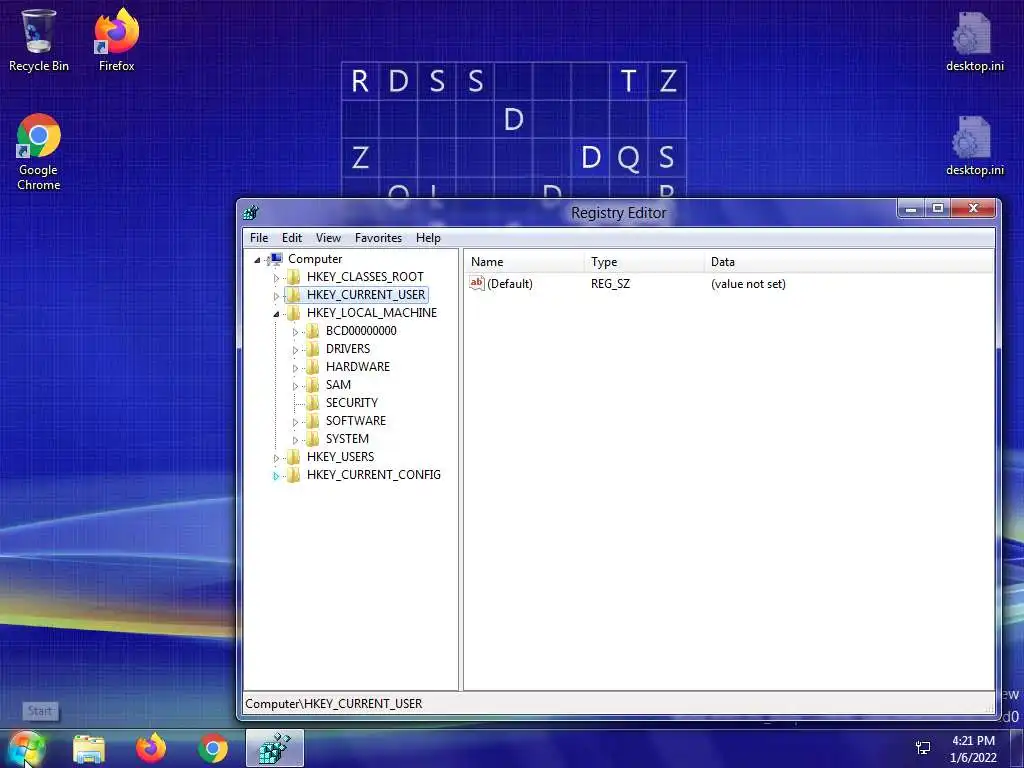Screen dimensions: 1024x768
Task: Click the Data column header
Action: click(849, 262)
